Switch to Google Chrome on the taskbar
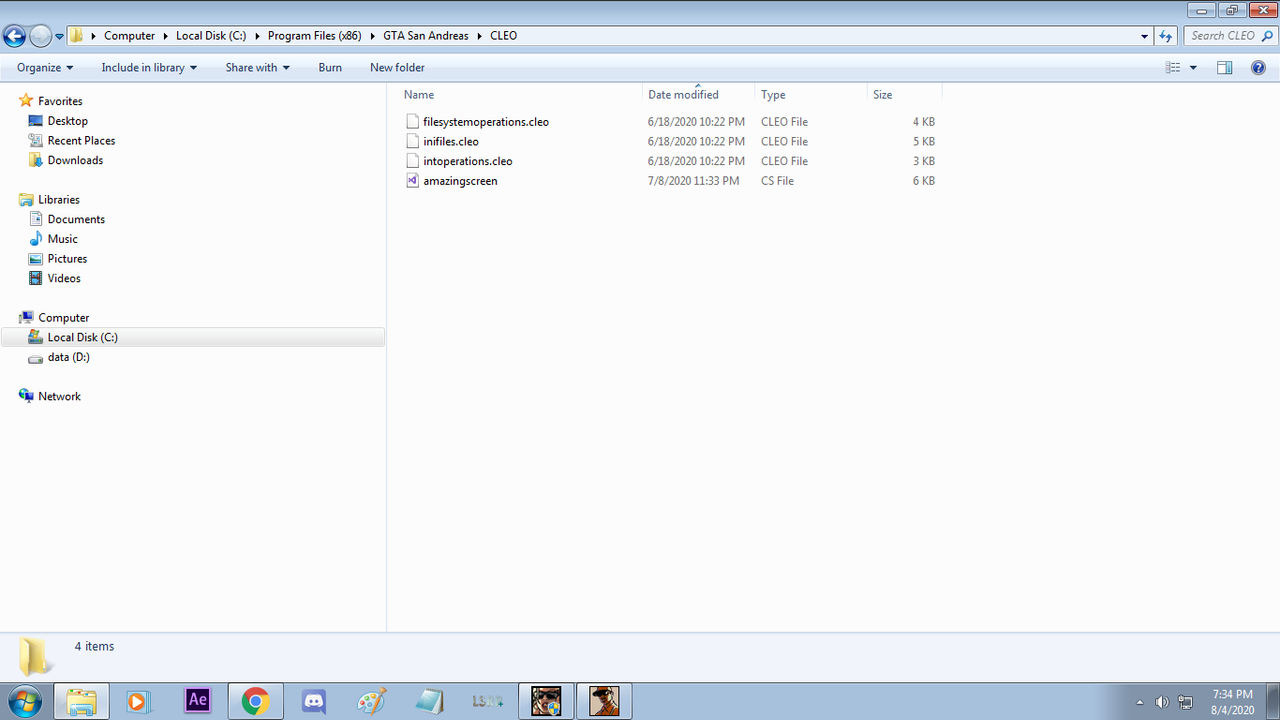This screenshot has height=720, width=1280. [256, 701]
